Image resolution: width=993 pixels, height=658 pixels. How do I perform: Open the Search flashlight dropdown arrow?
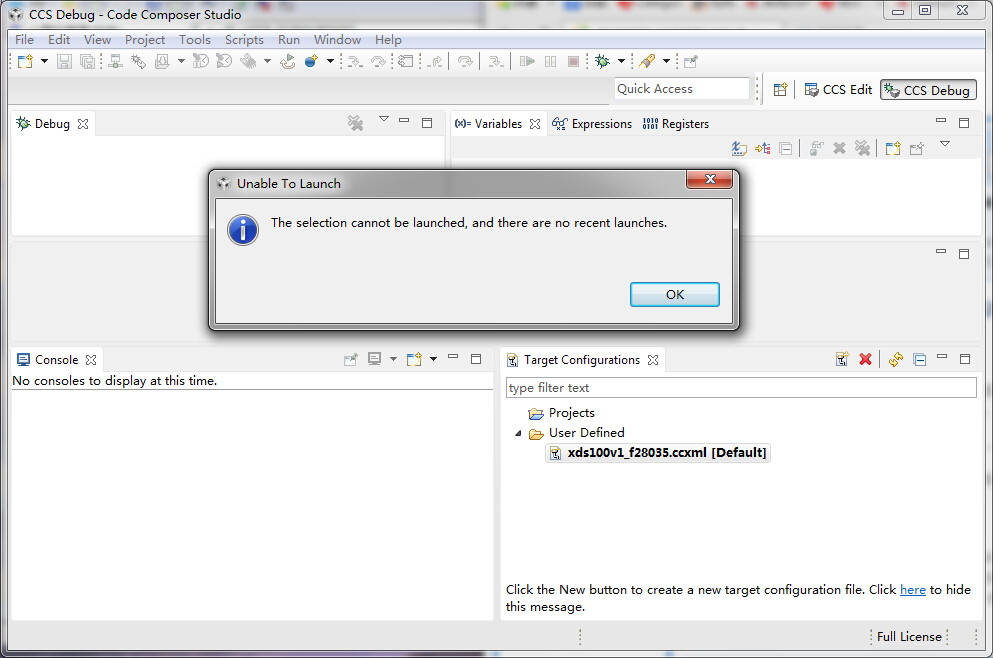(x=666, y=61)
